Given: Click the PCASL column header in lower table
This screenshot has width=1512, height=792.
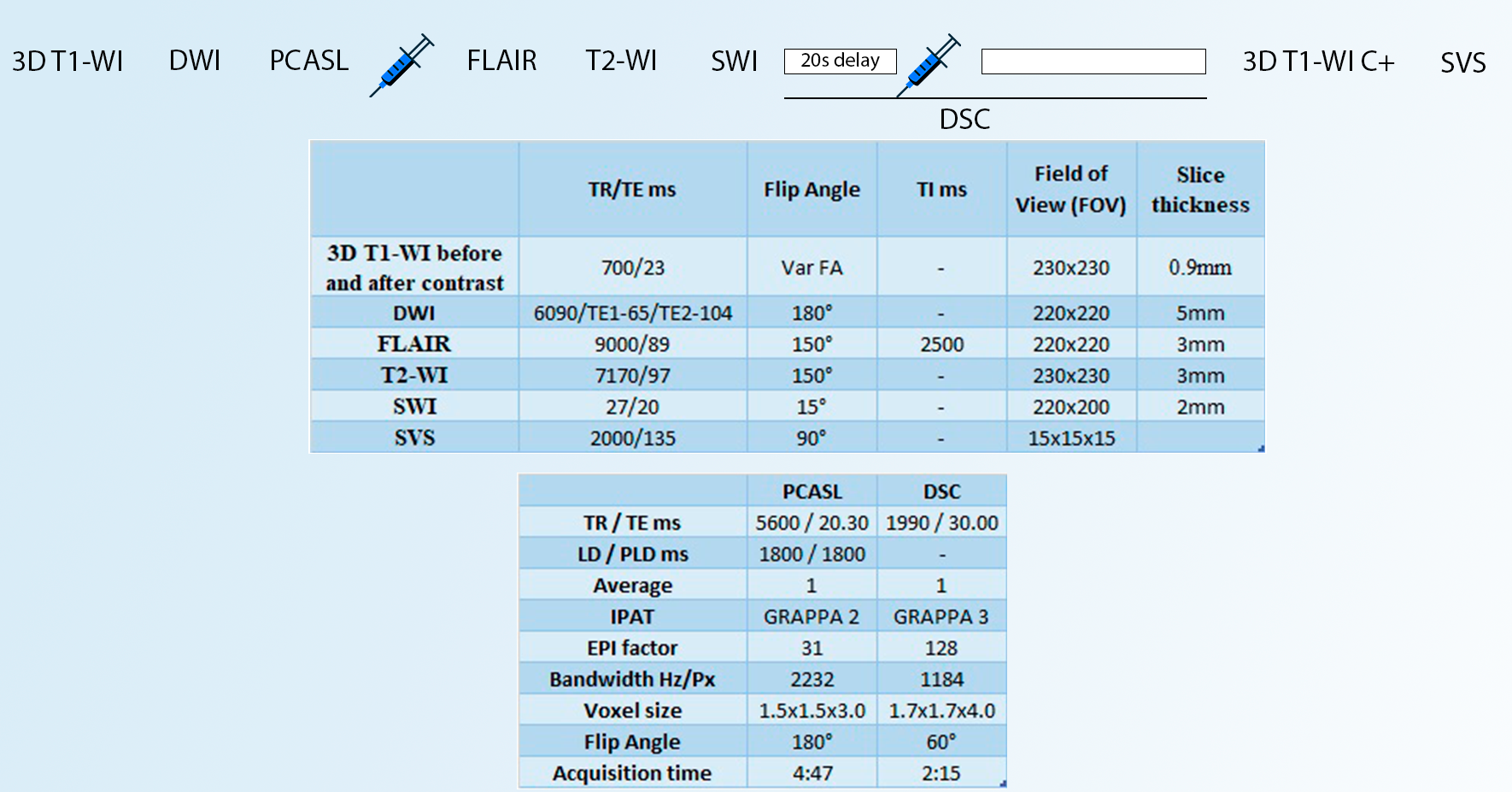Looking at the screenshot, I should click(812, 491).
